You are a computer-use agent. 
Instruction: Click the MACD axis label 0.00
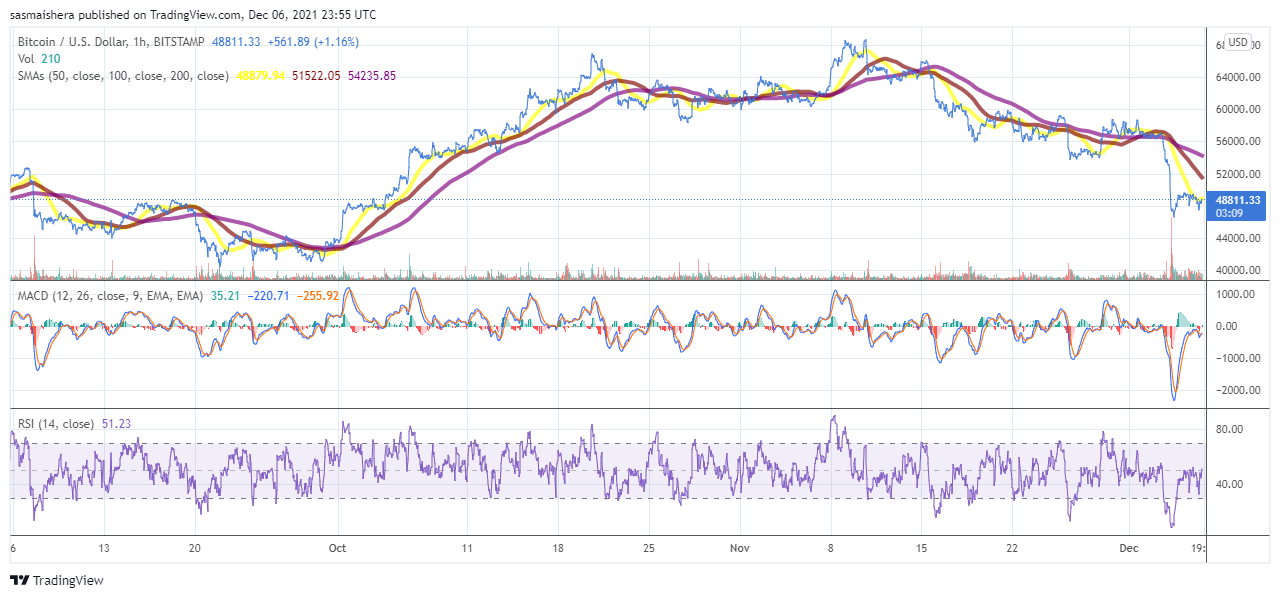pos(1226,326)
